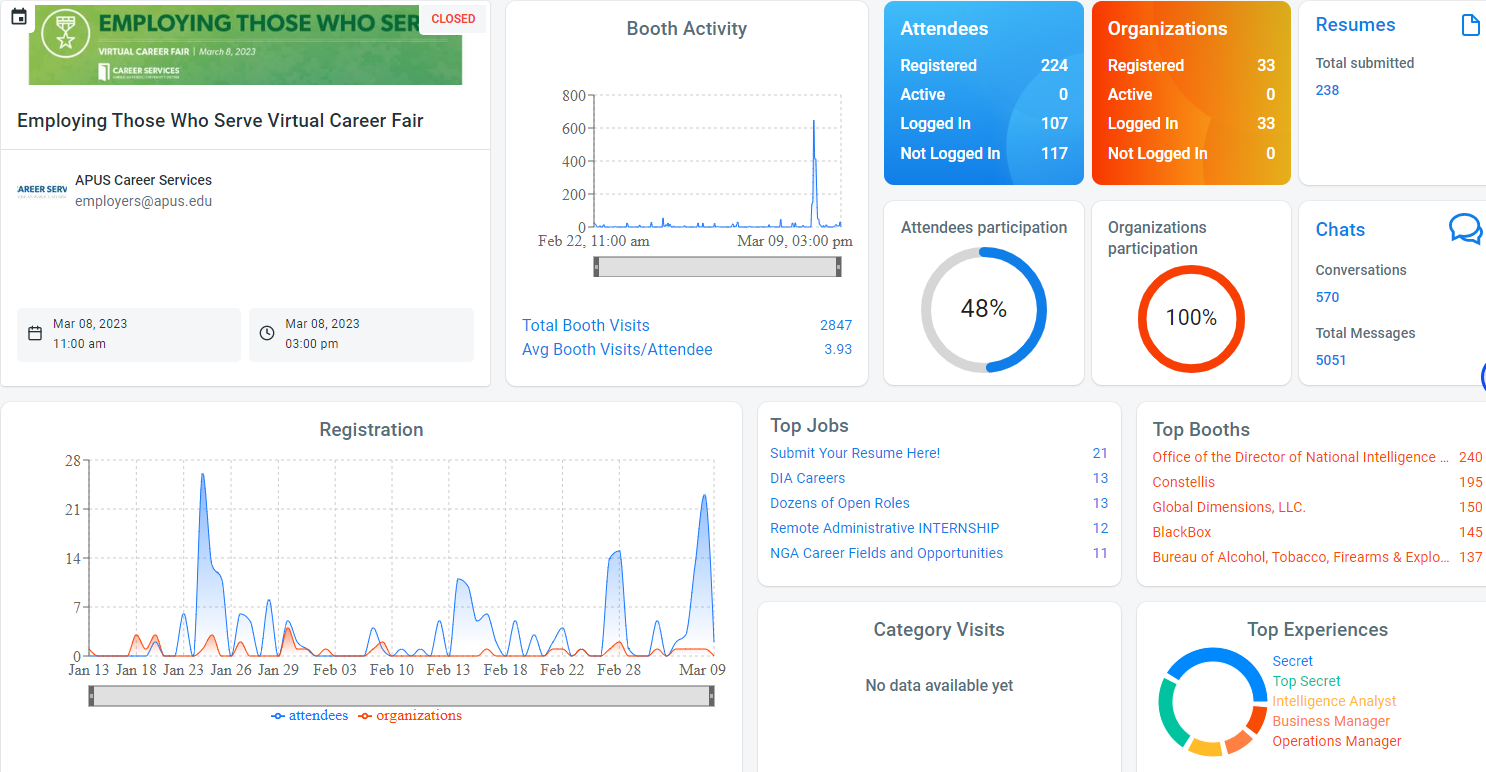The image size is (1486, 772).
Task: Click left handle of Registration range slider
Action: click(91, 696)
